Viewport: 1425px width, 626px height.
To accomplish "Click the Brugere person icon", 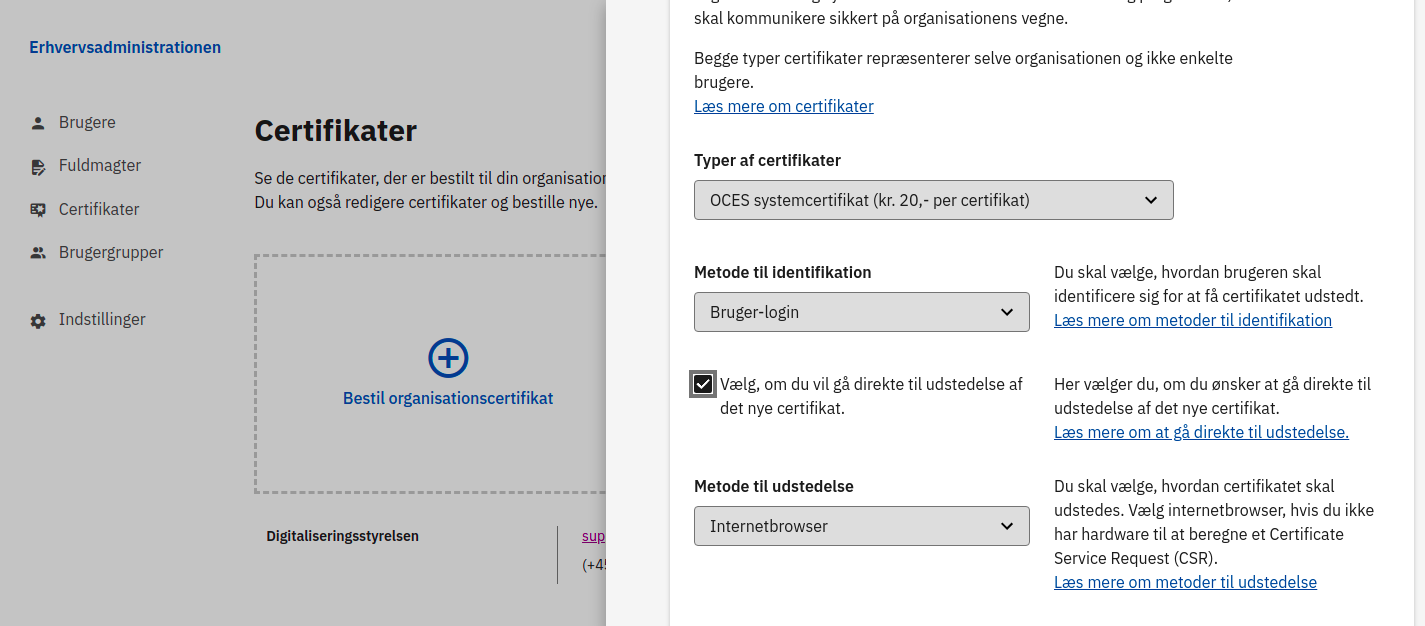I will [x=38, y=123].
